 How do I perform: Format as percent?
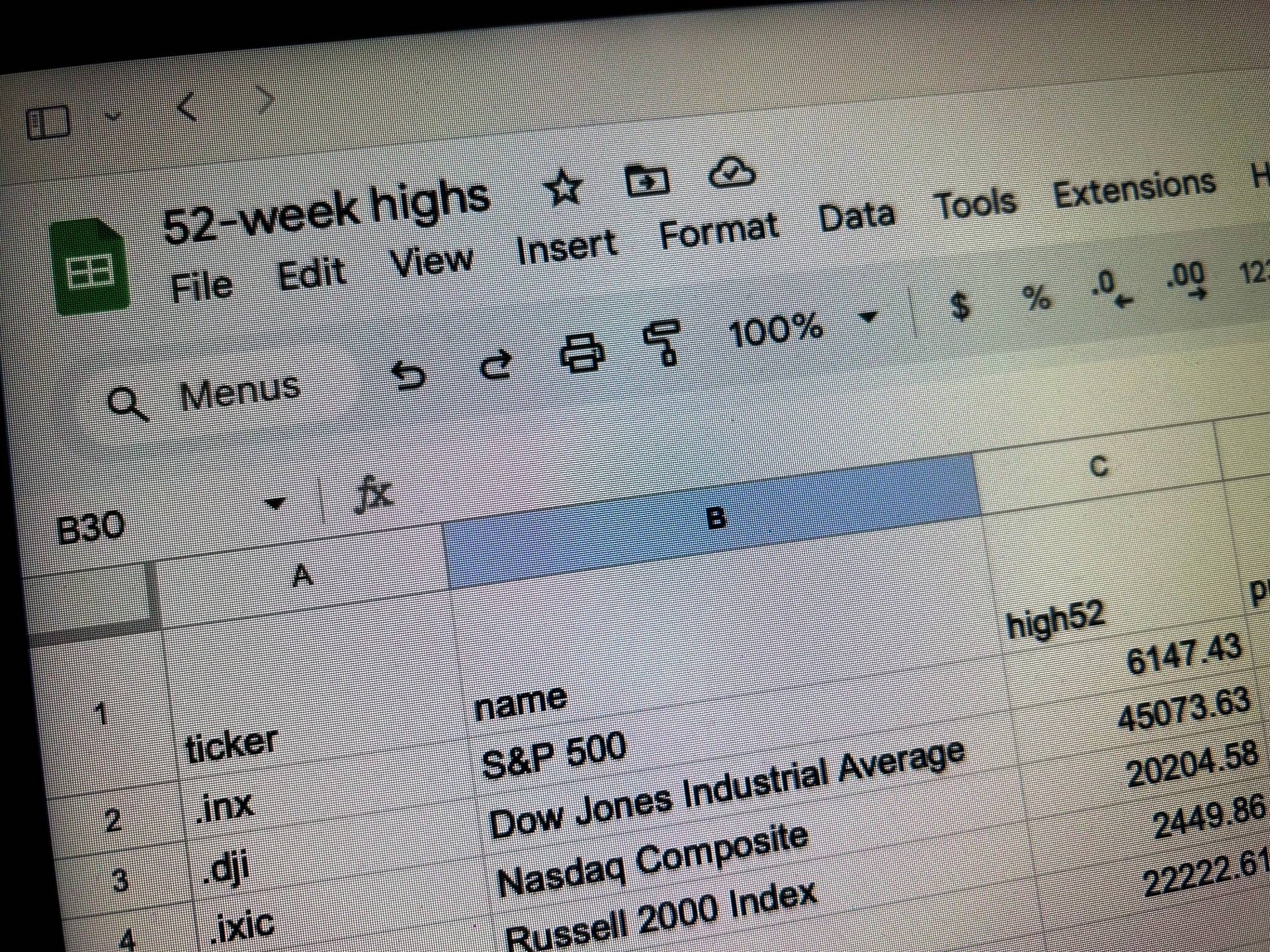point(1037,297)
